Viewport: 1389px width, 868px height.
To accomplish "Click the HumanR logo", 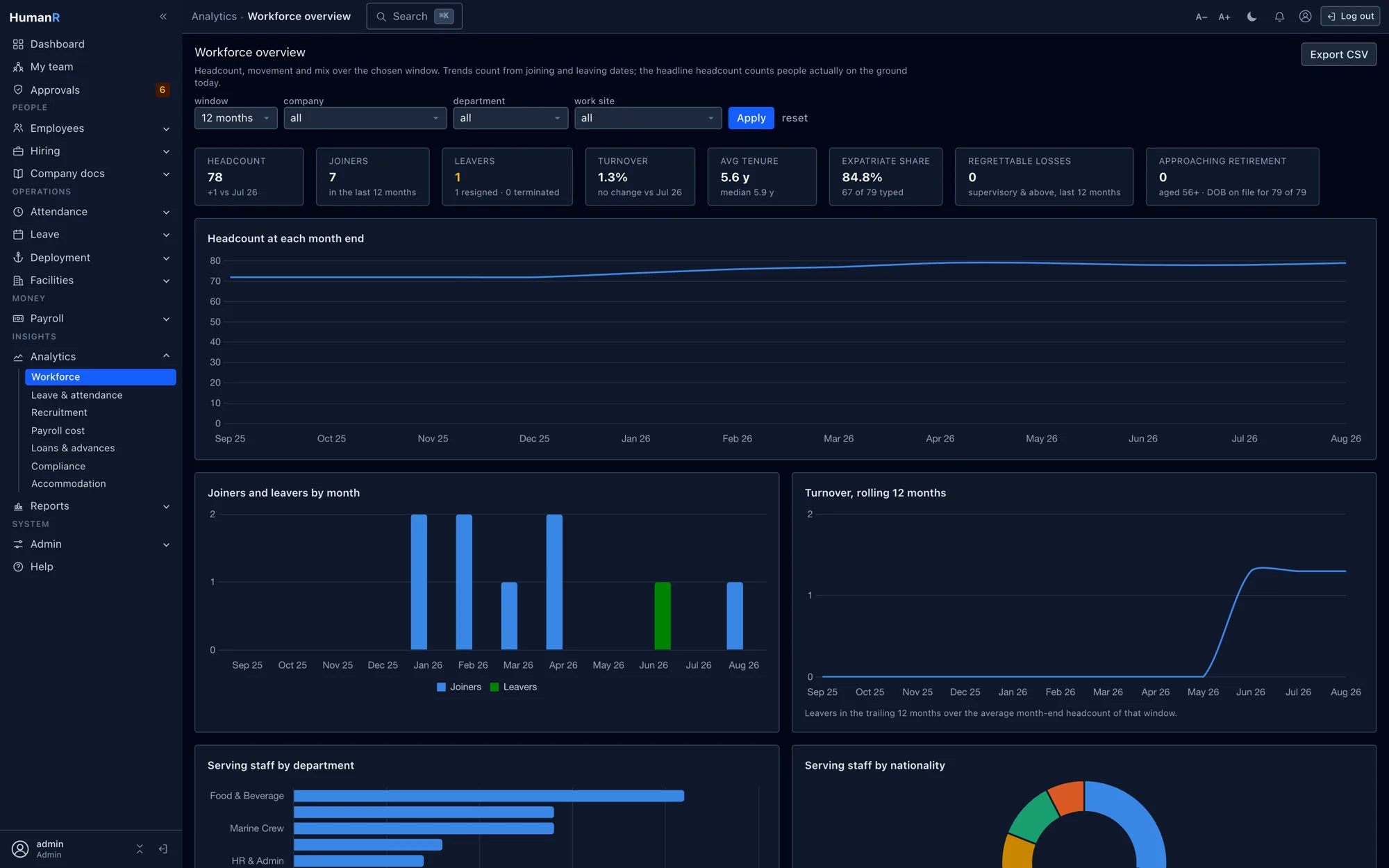I will 35,17.
